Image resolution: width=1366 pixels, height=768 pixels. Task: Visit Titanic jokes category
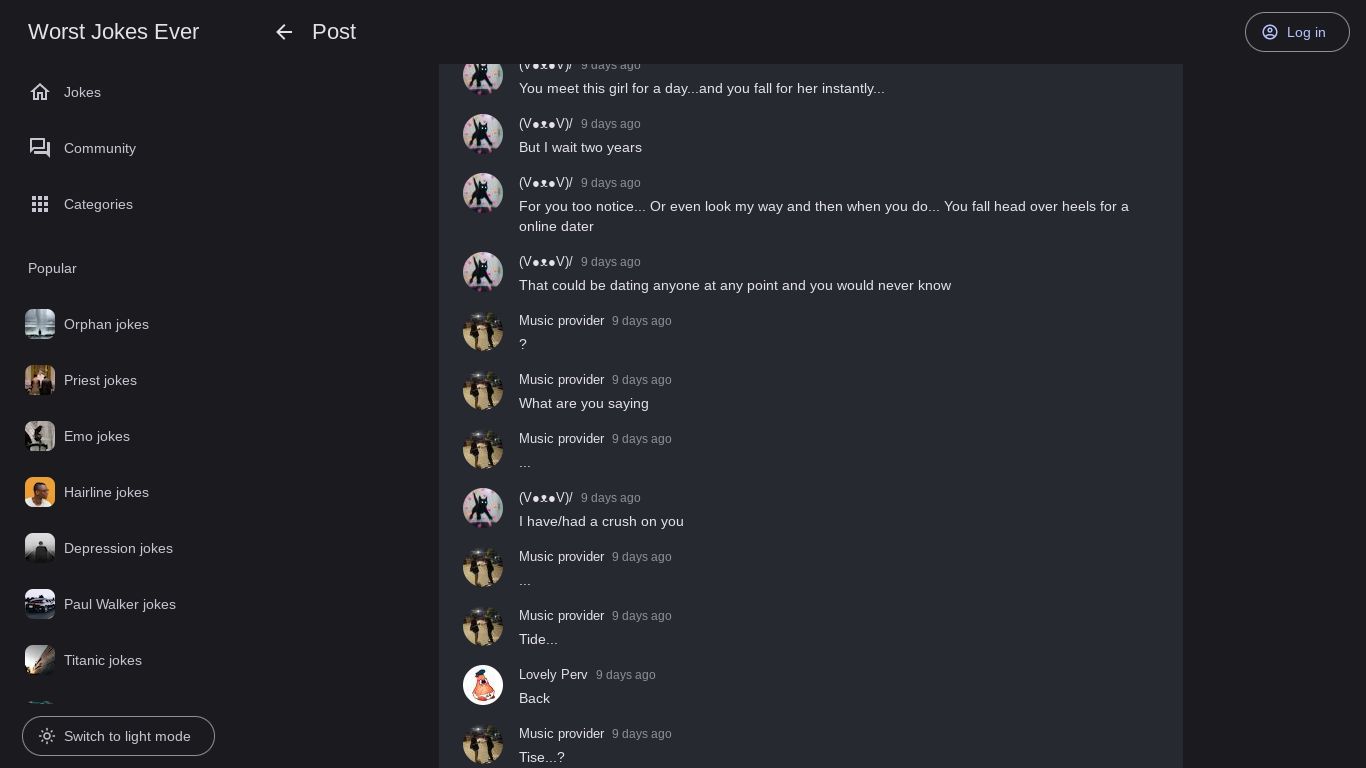click(x=103, y=660)
